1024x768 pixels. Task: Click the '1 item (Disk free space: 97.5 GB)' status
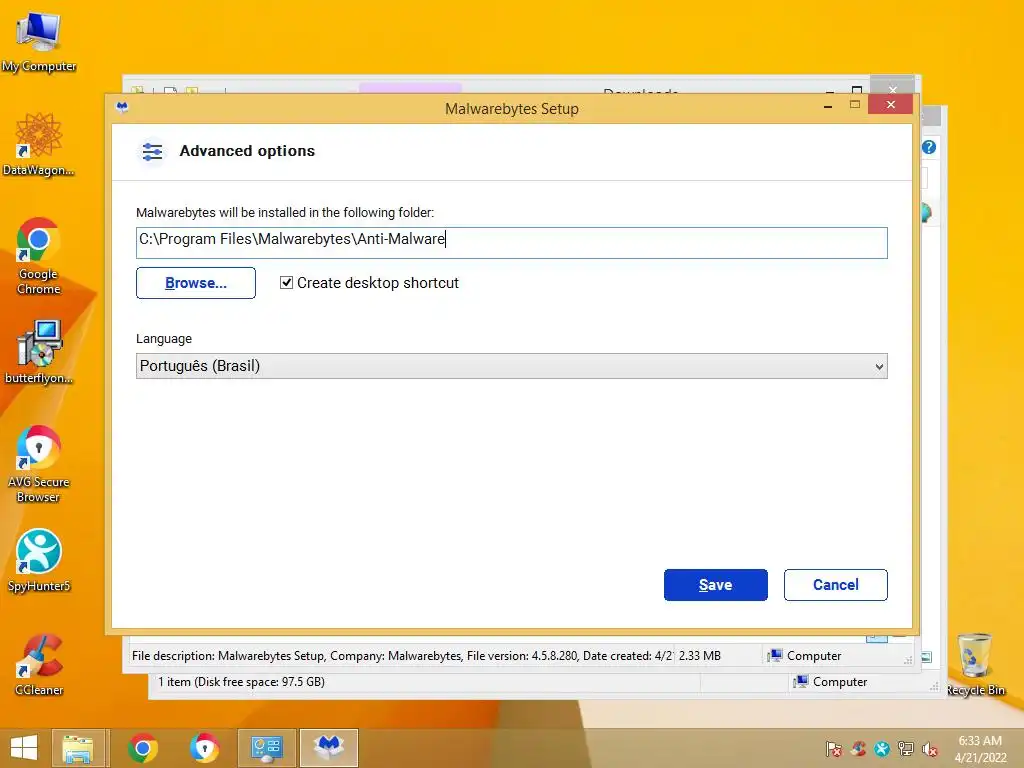(x=241, y=682)
